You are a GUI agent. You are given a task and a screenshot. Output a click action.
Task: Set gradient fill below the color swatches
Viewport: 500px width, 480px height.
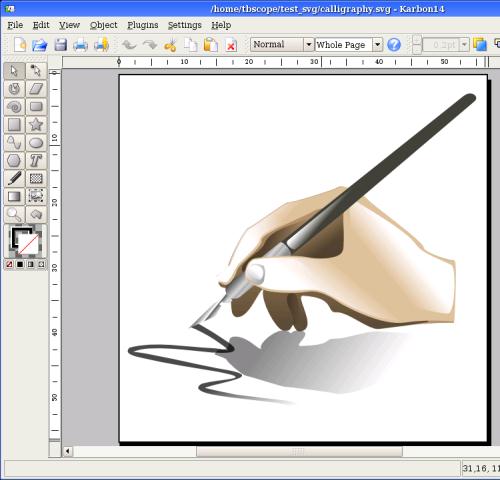pos(31,264)
